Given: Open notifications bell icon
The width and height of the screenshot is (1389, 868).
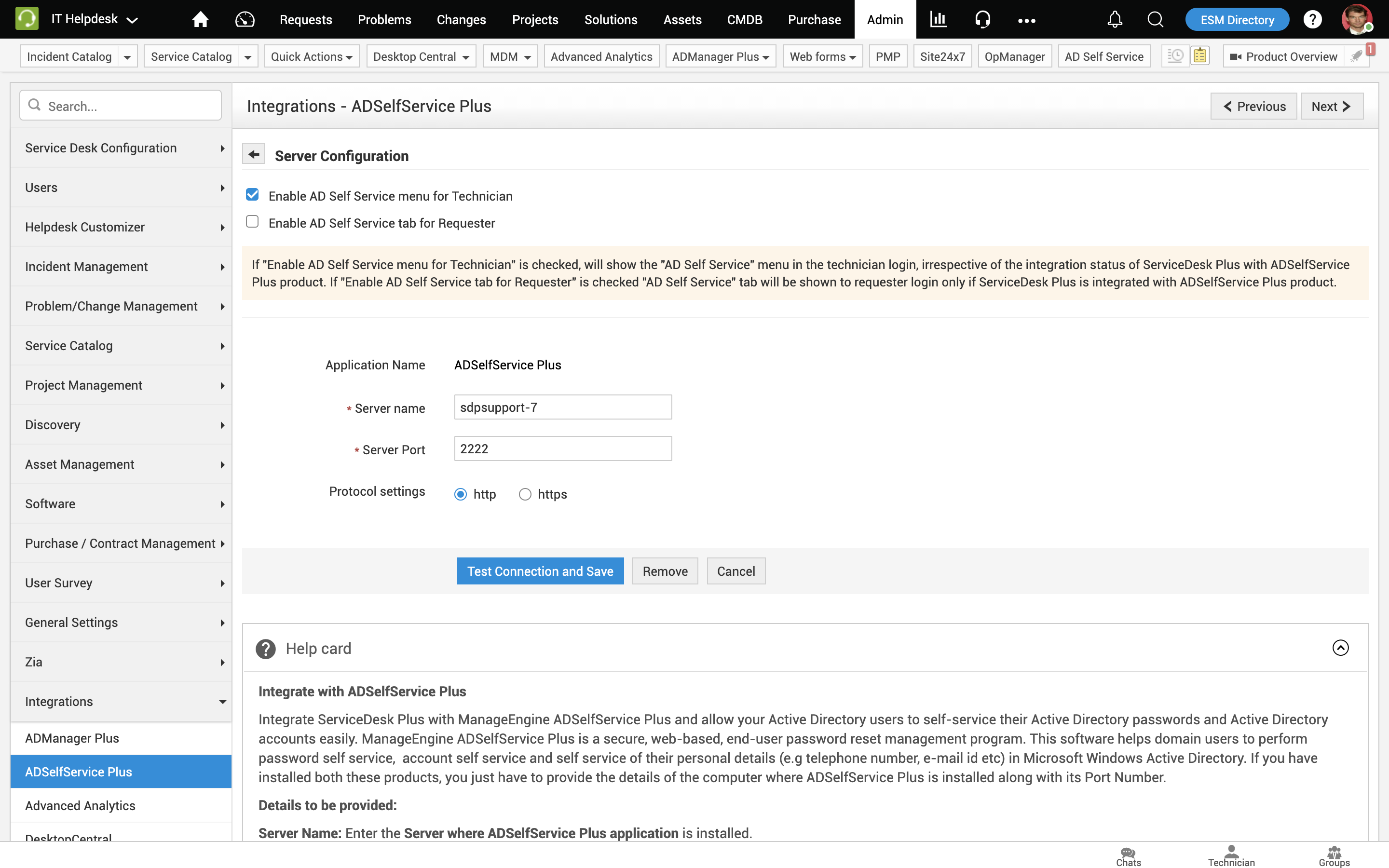Looking at the screenshot, I should (1114, 19).
